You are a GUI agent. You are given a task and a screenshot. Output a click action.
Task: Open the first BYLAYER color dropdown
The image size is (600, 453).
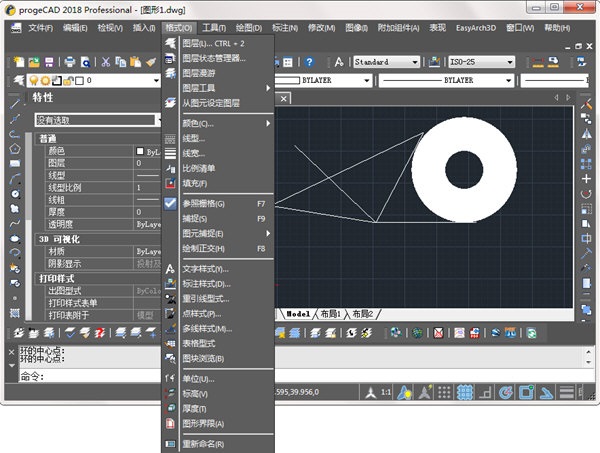pyautogui.click(x=366, y=80)
